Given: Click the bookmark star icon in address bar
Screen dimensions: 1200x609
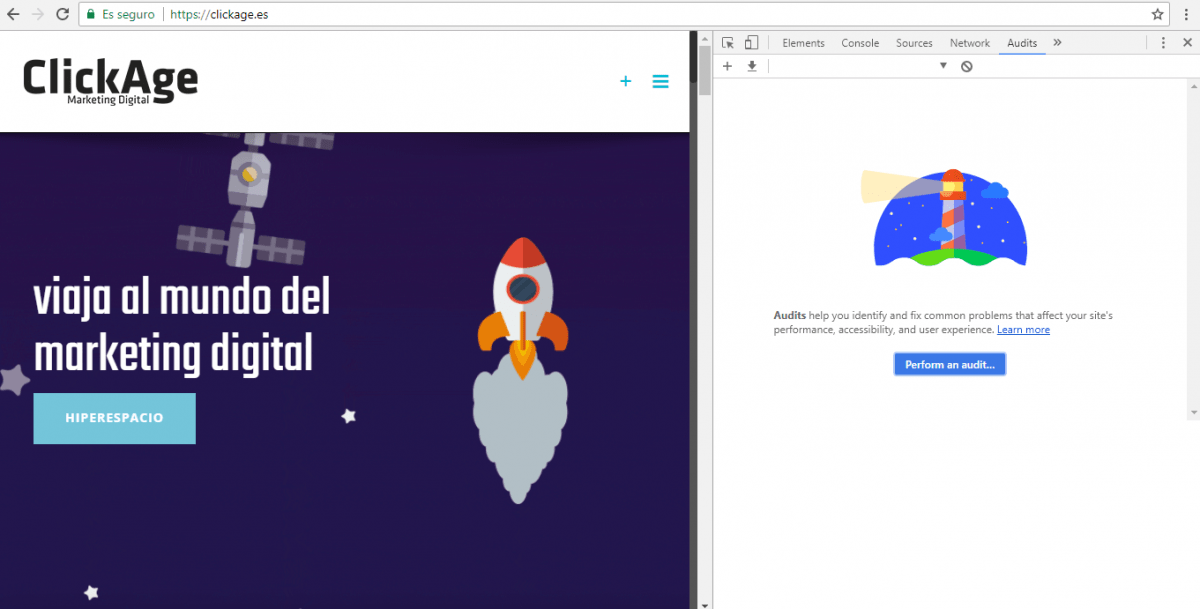Looking at the screenshot, I should [1156, 14].
